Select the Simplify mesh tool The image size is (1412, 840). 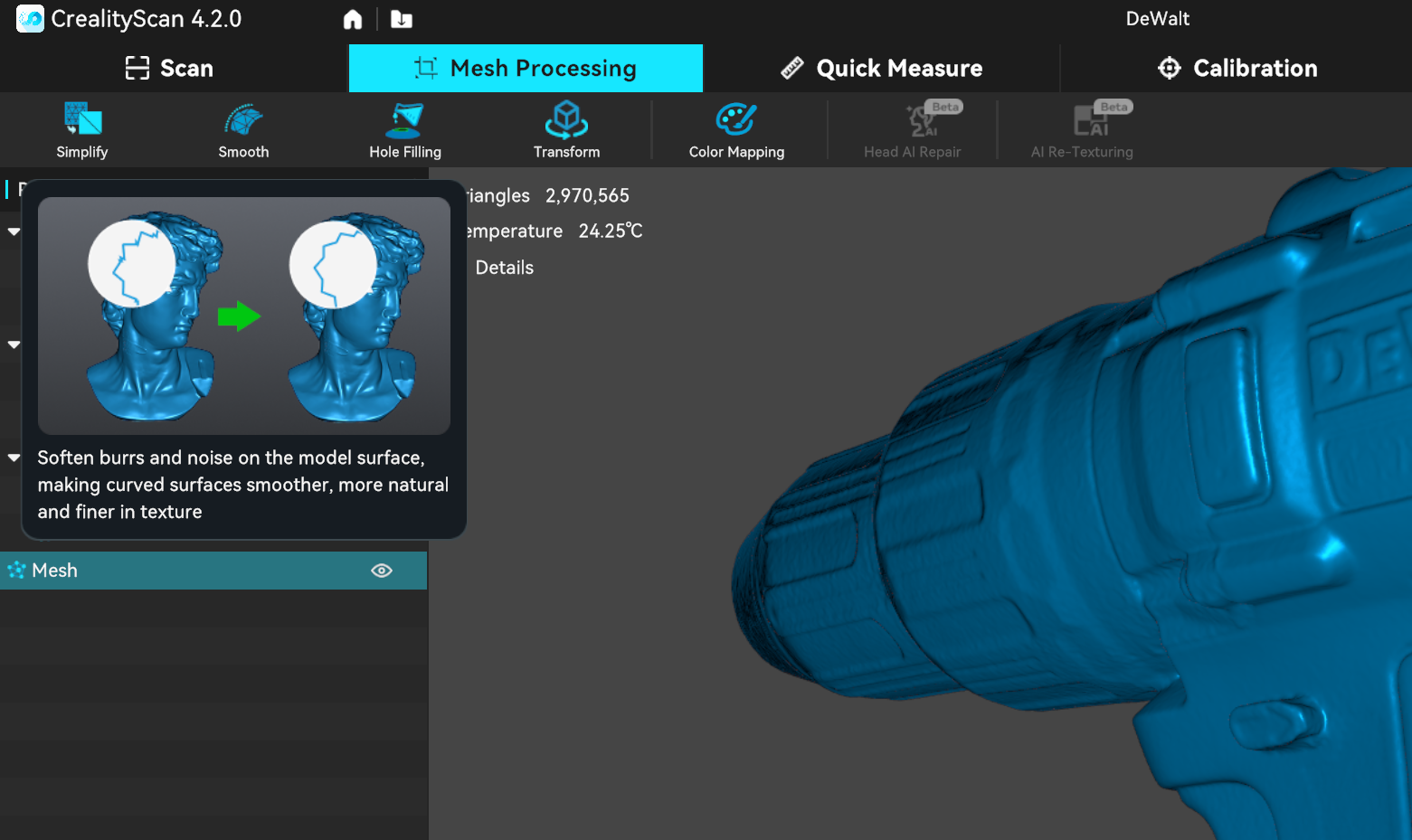[x=82, y=129]
